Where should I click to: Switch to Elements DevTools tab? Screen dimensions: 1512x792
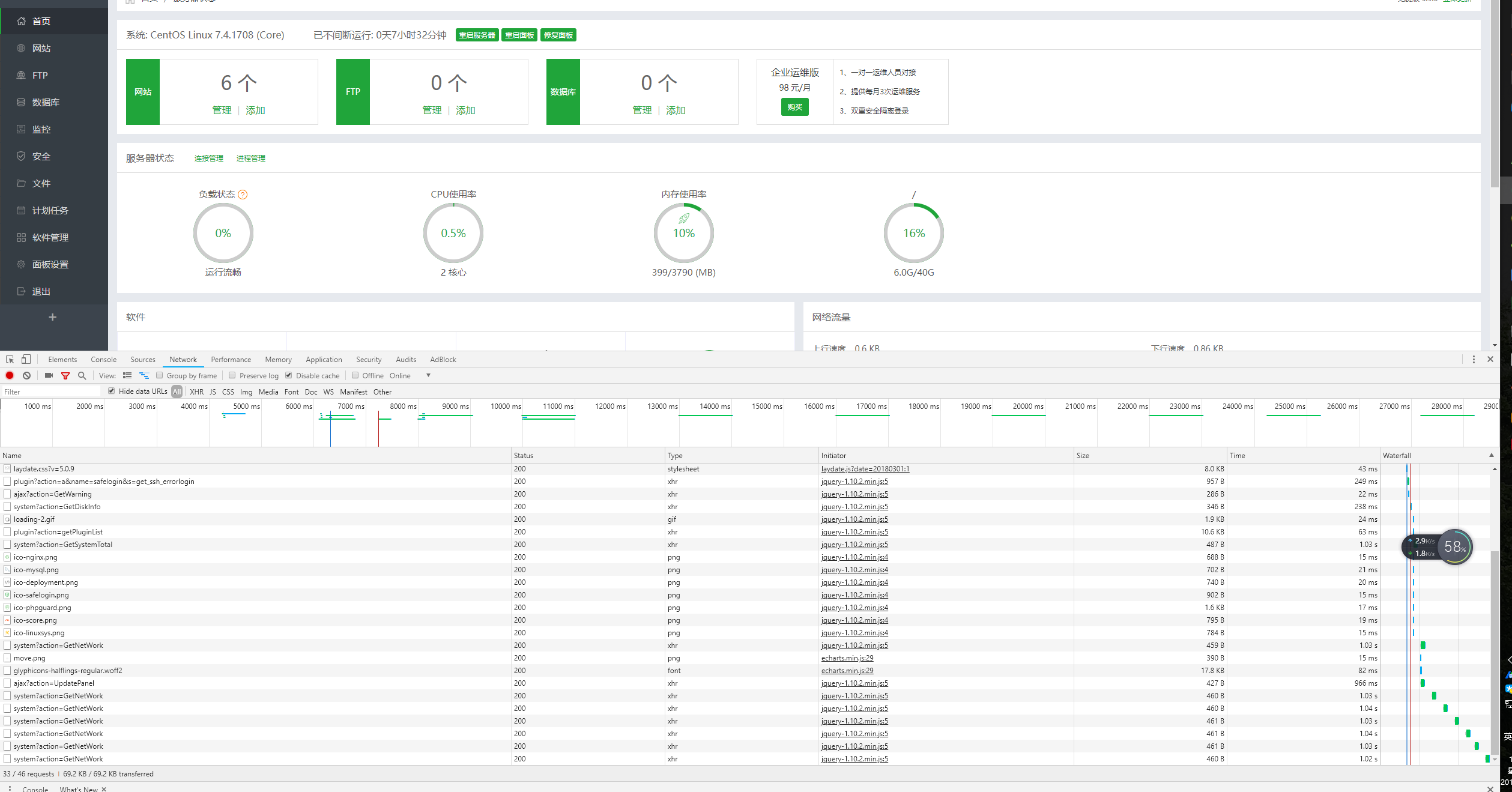point(62,360)
